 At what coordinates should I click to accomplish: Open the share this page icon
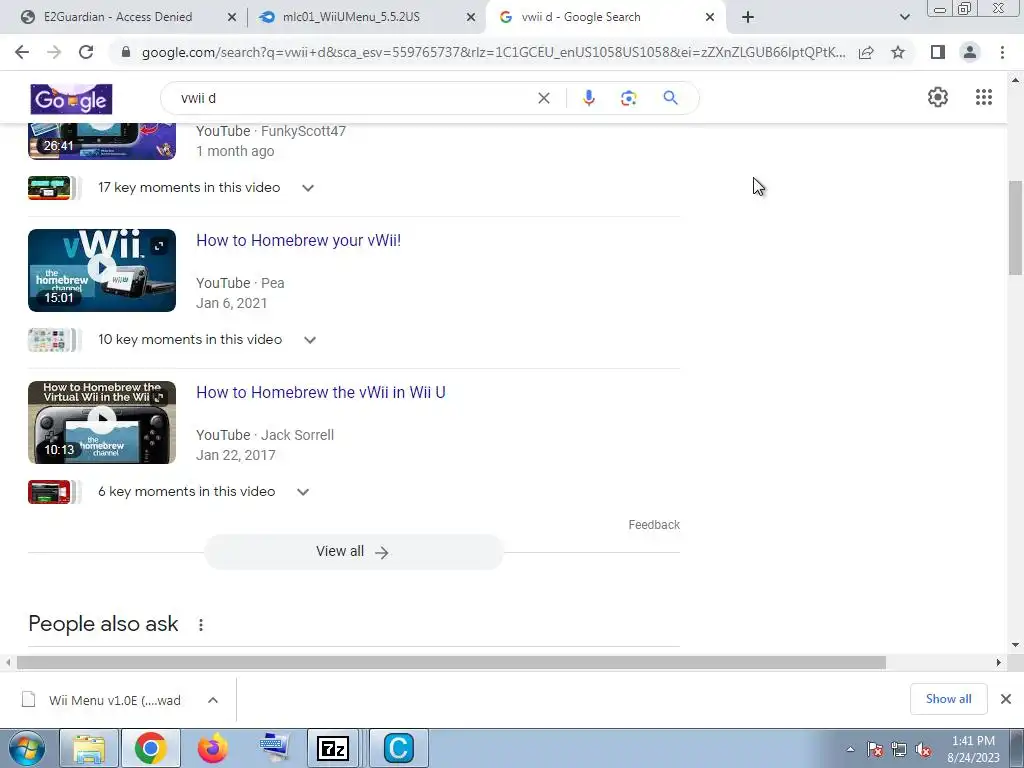point(866,52)
